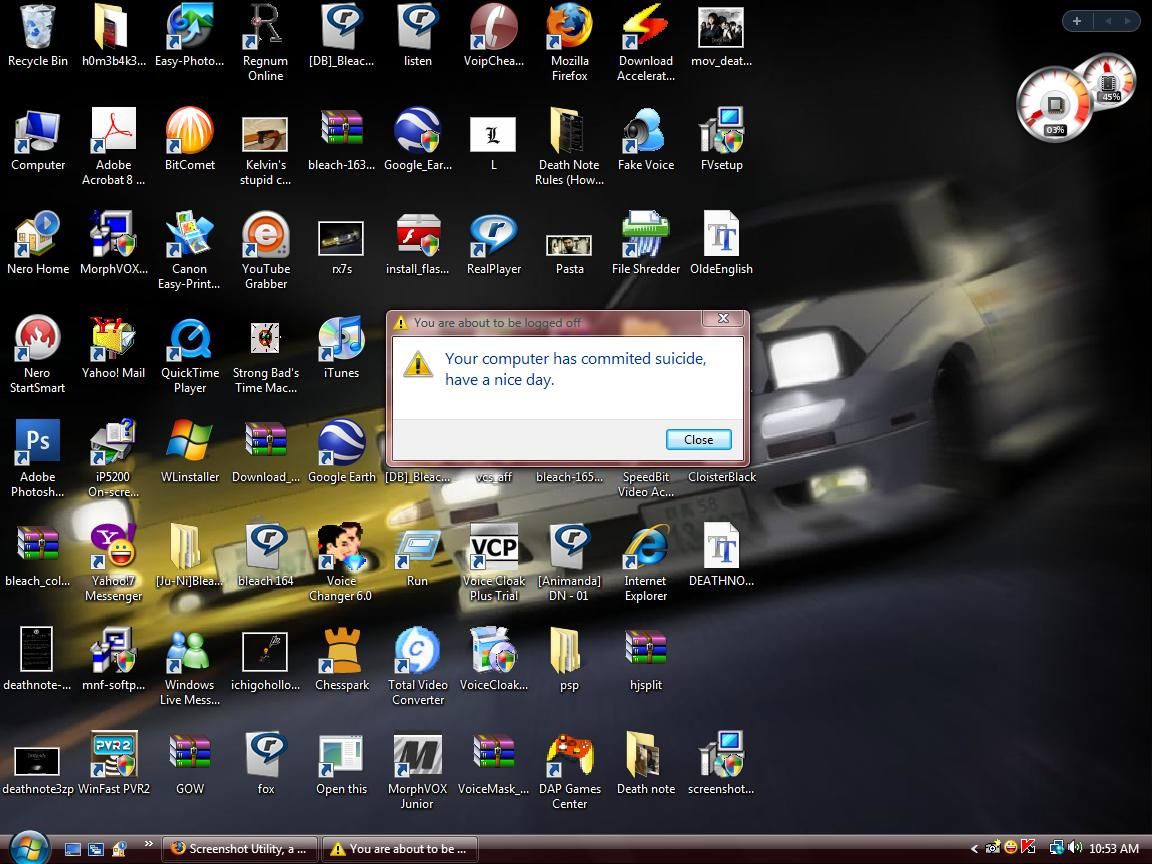This screenshot has width=1152, height=864.
Task: Select the Recycle Bin icon
Action: tap(37, 35)
